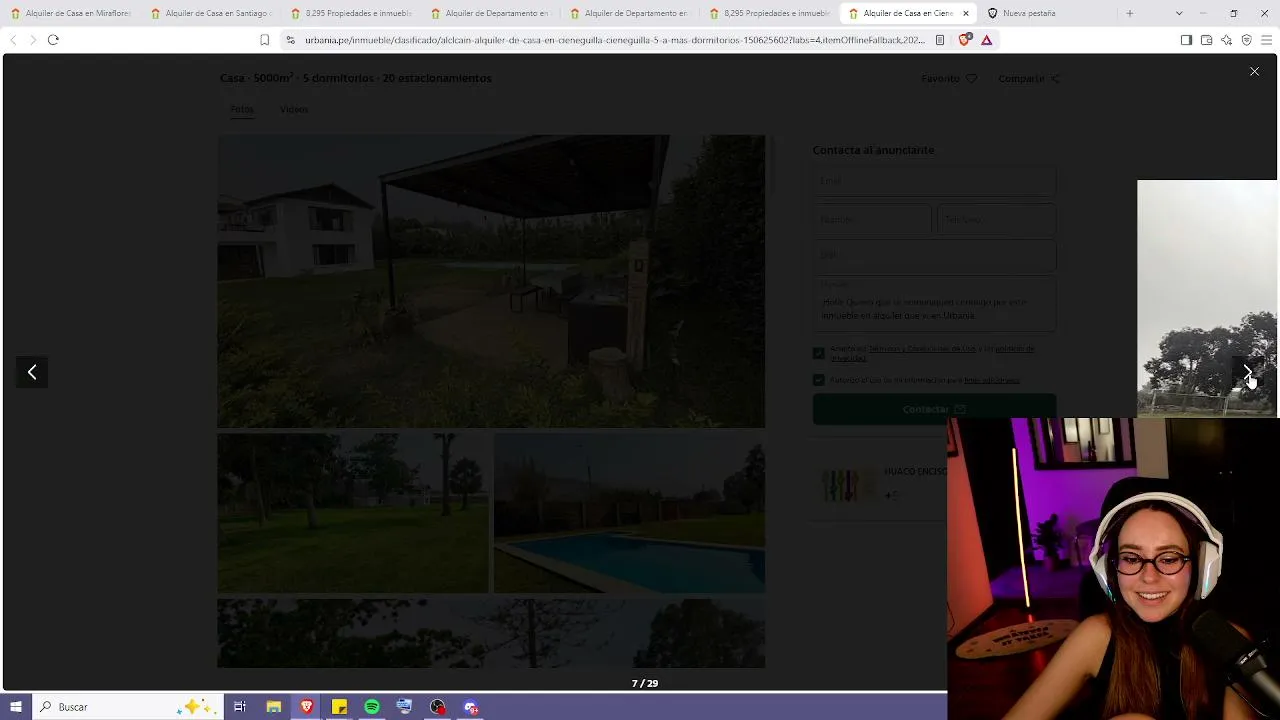Switch to the first 8,295 Propiedades tab
This screenshot has height=720, width=1280.
pyautogui.click(x=350, y=13)
